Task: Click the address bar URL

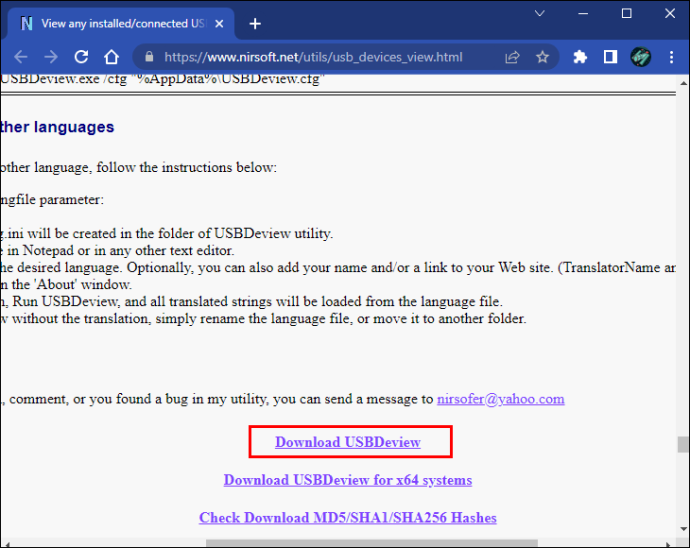Action: 313,57
